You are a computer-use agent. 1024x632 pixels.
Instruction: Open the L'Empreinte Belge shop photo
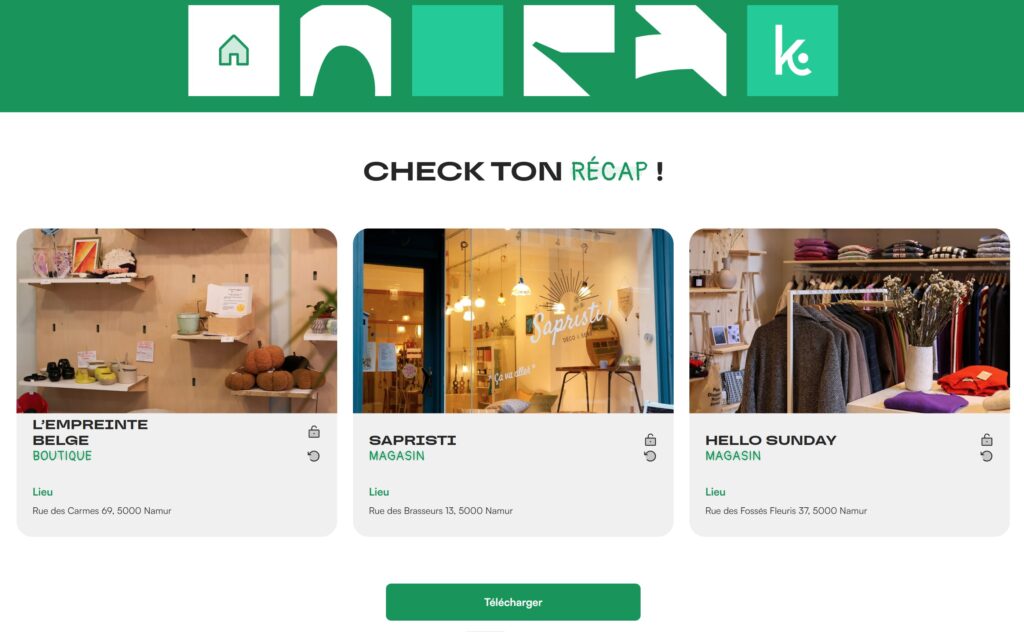[177, 321]
